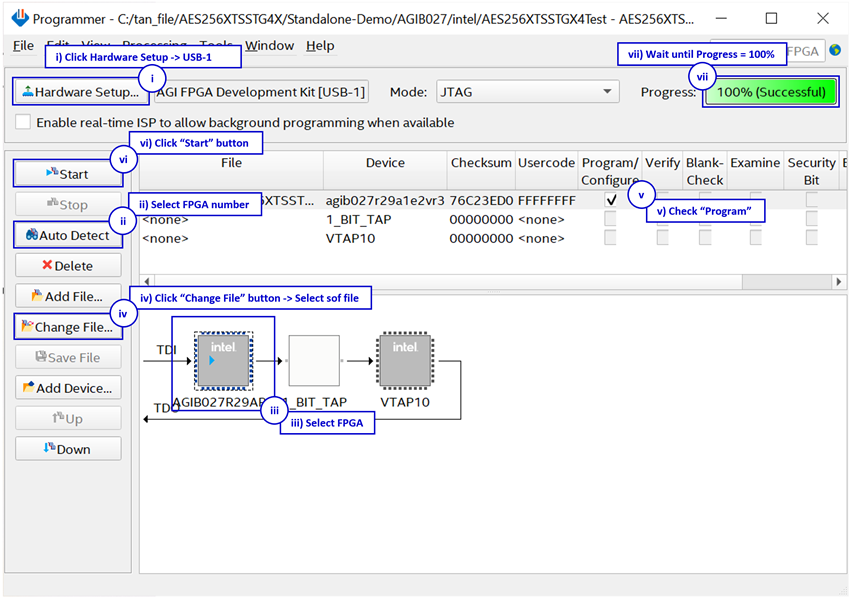Open the Mode JTAG dropdown
This screenshot has width=850, height=598.
click(x=527, y=92)
